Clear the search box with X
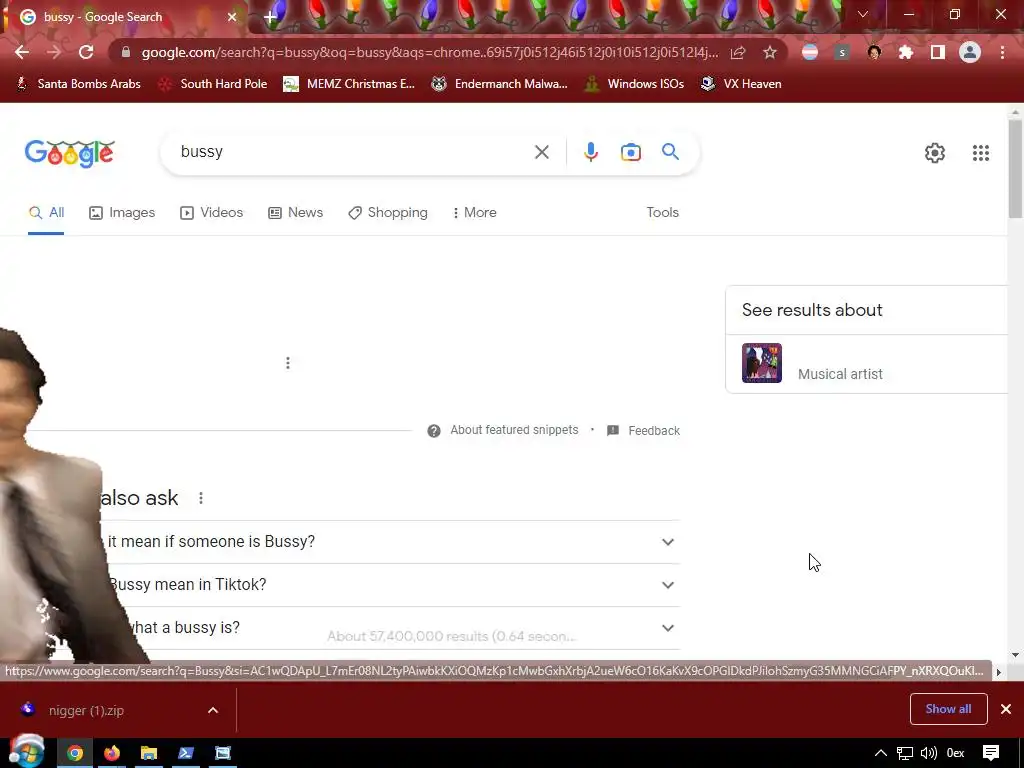The image size is (1024, 768). [x=541, y=152]
